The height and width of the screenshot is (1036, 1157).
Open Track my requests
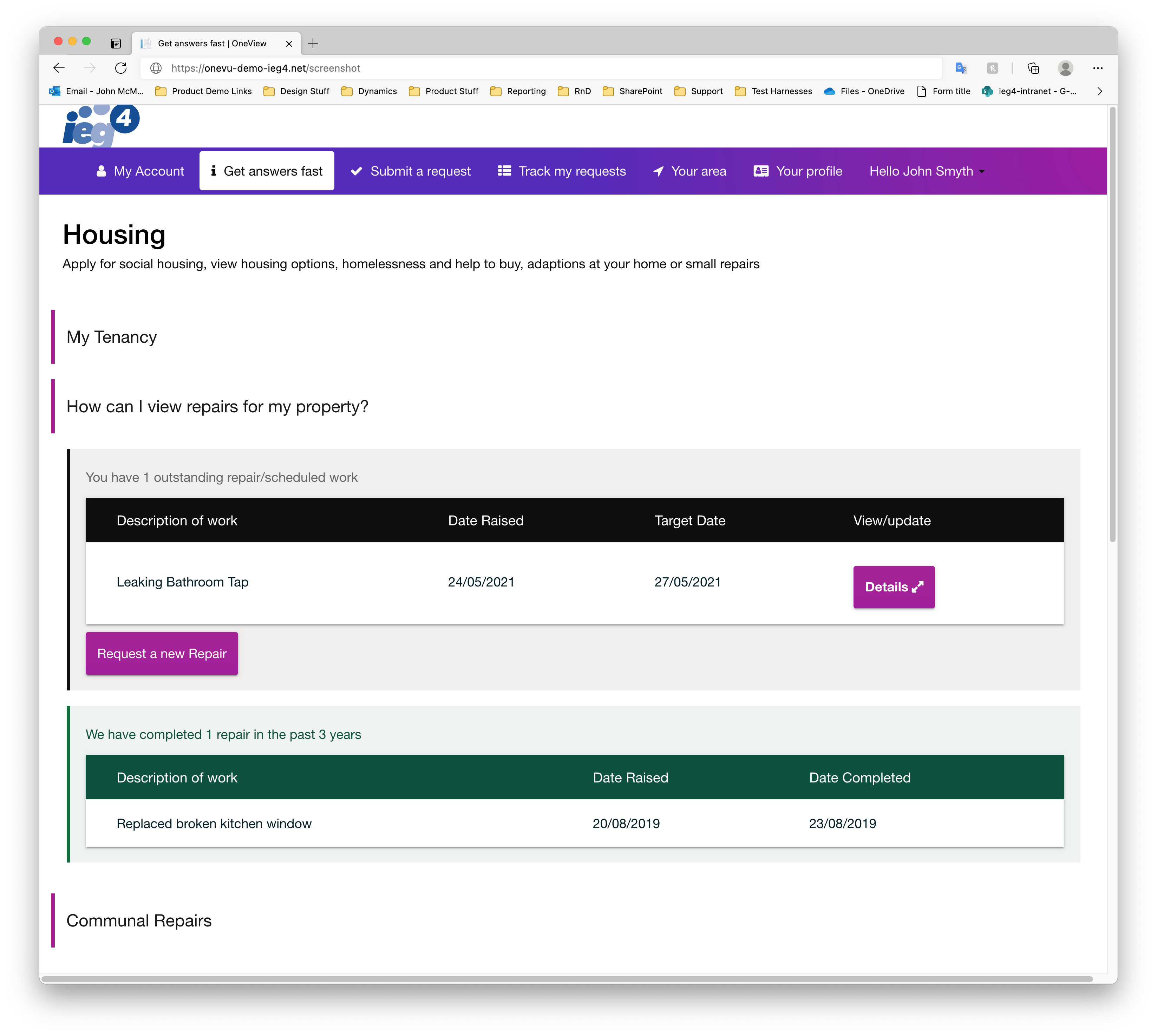[x=561, y=171]
